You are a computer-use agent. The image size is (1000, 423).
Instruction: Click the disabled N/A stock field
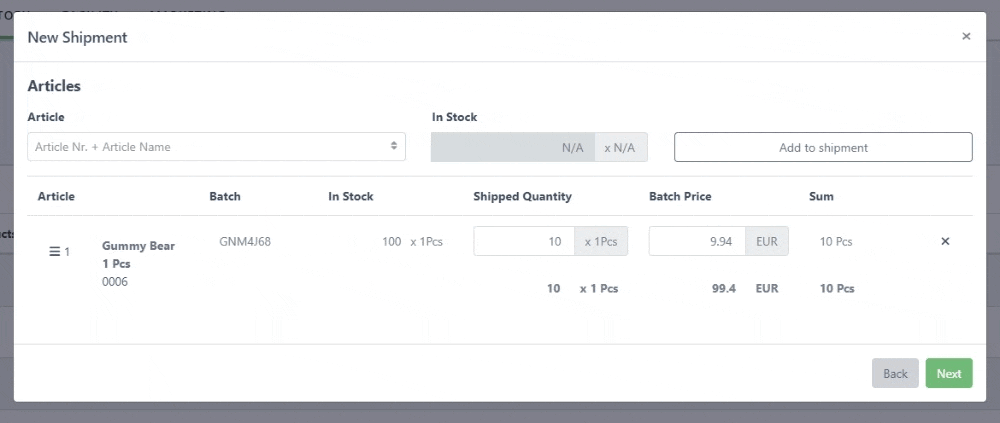[513, 147]
